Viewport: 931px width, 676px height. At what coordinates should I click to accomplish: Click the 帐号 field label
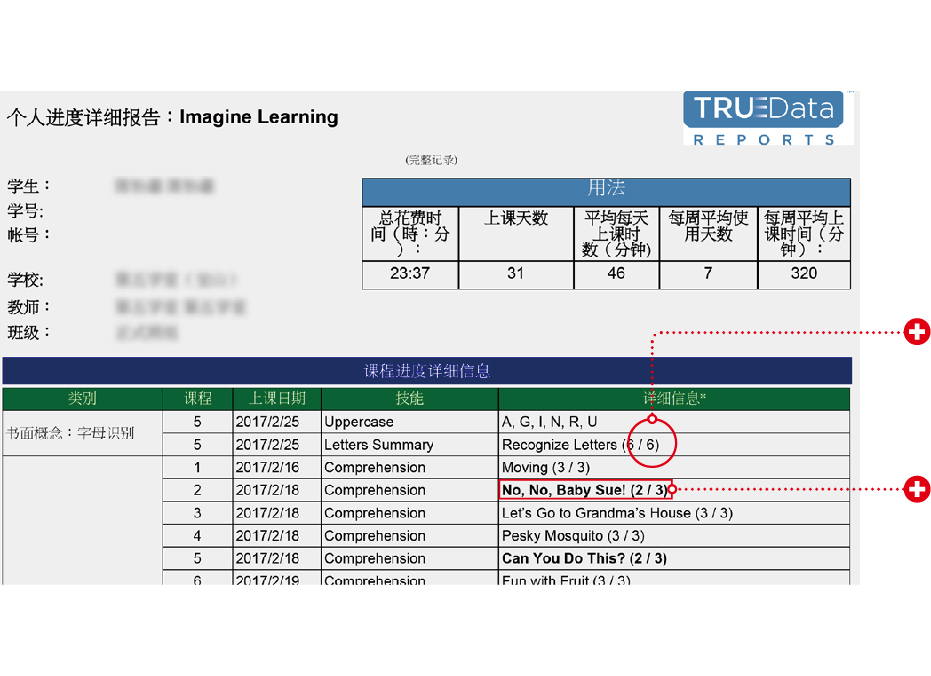coord(29,235)
